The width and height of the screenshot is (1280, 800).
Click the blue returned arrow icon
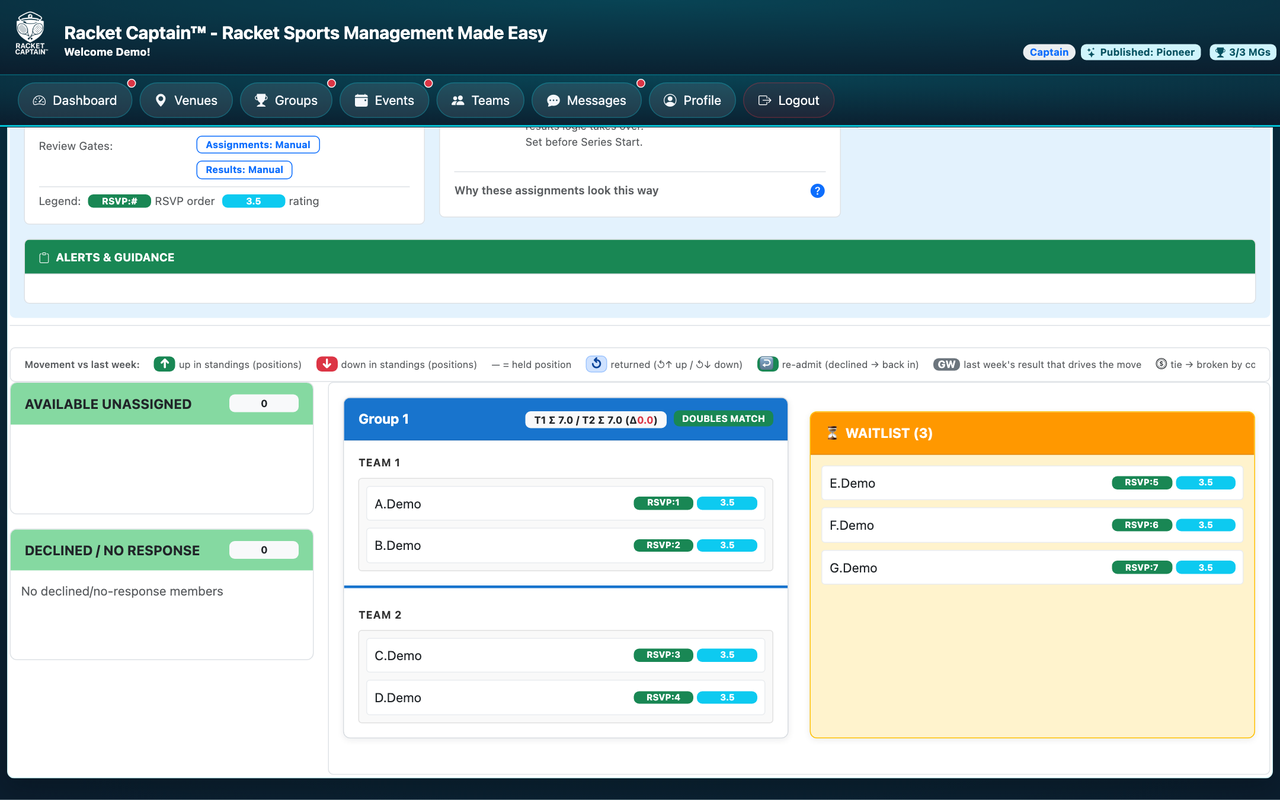tap(596, 365)
